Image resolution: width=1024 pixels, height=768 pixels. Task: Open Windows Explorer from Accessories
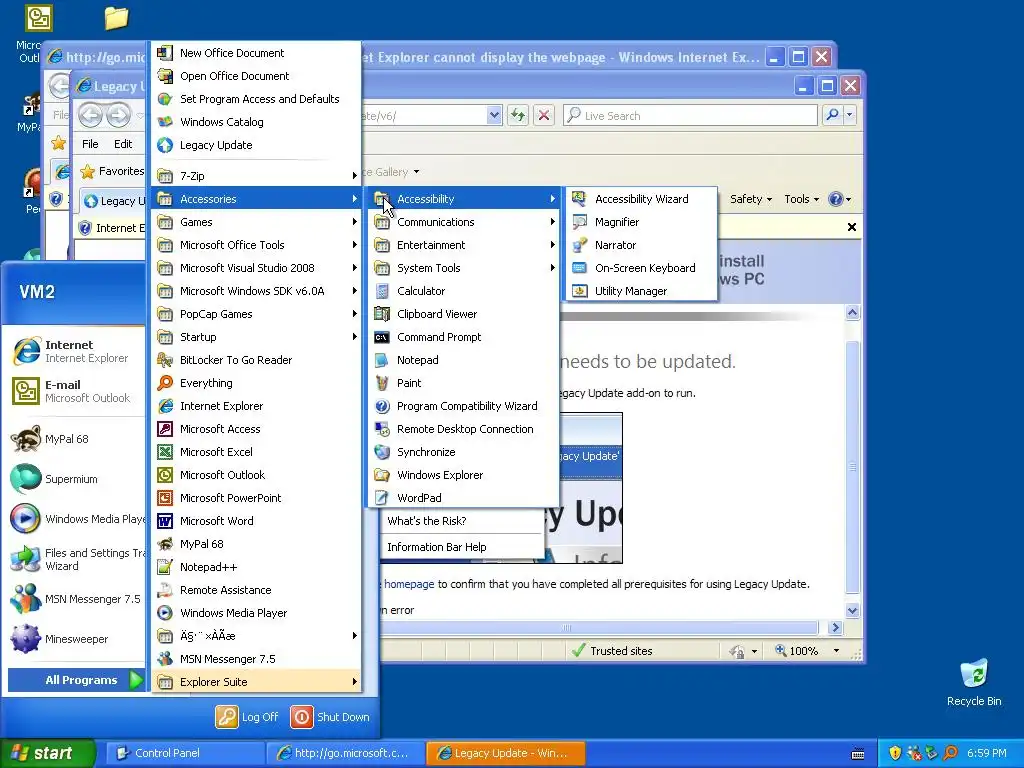[464, 475]
